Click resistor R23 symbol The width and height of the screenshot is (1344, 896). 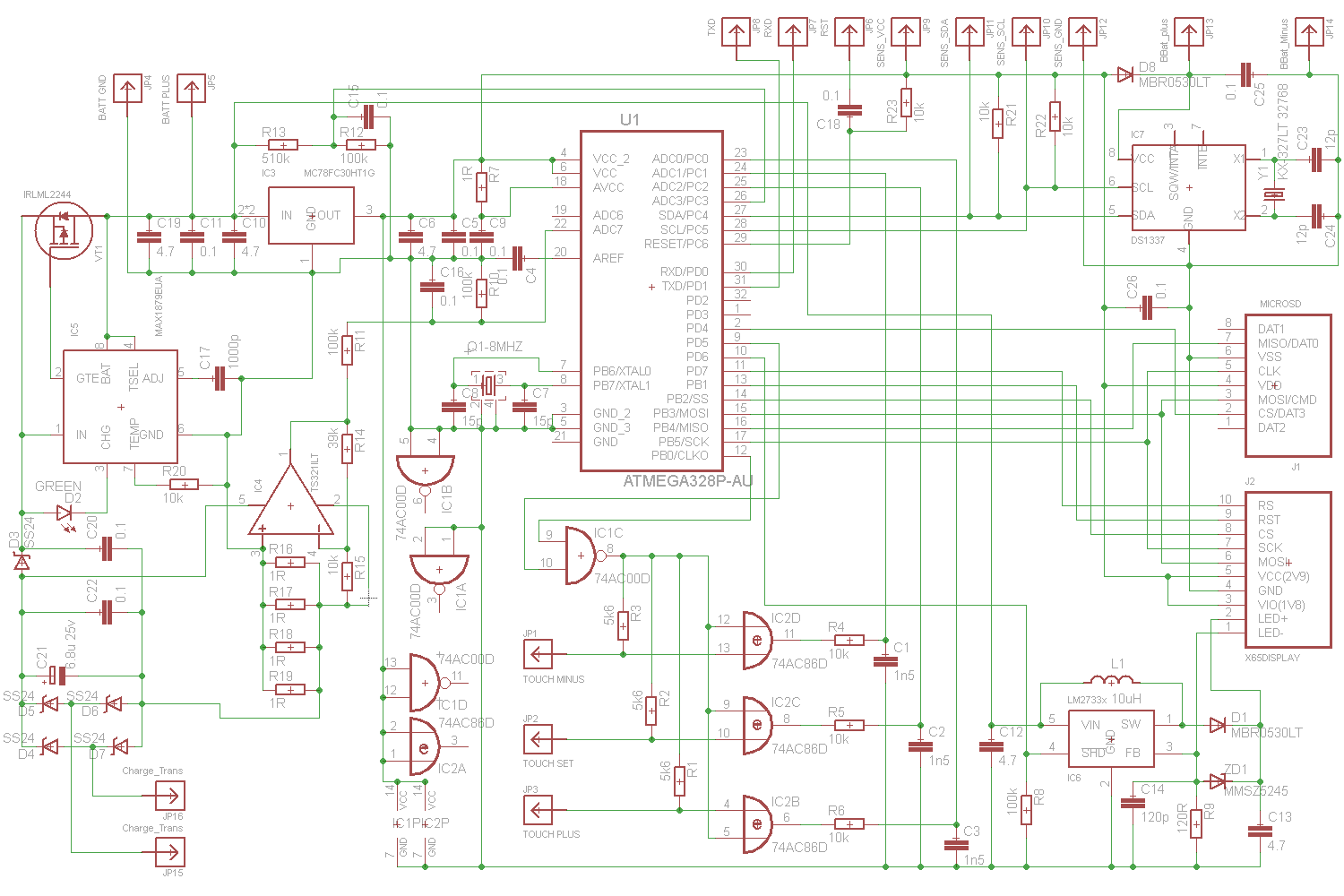coord(906,103)
